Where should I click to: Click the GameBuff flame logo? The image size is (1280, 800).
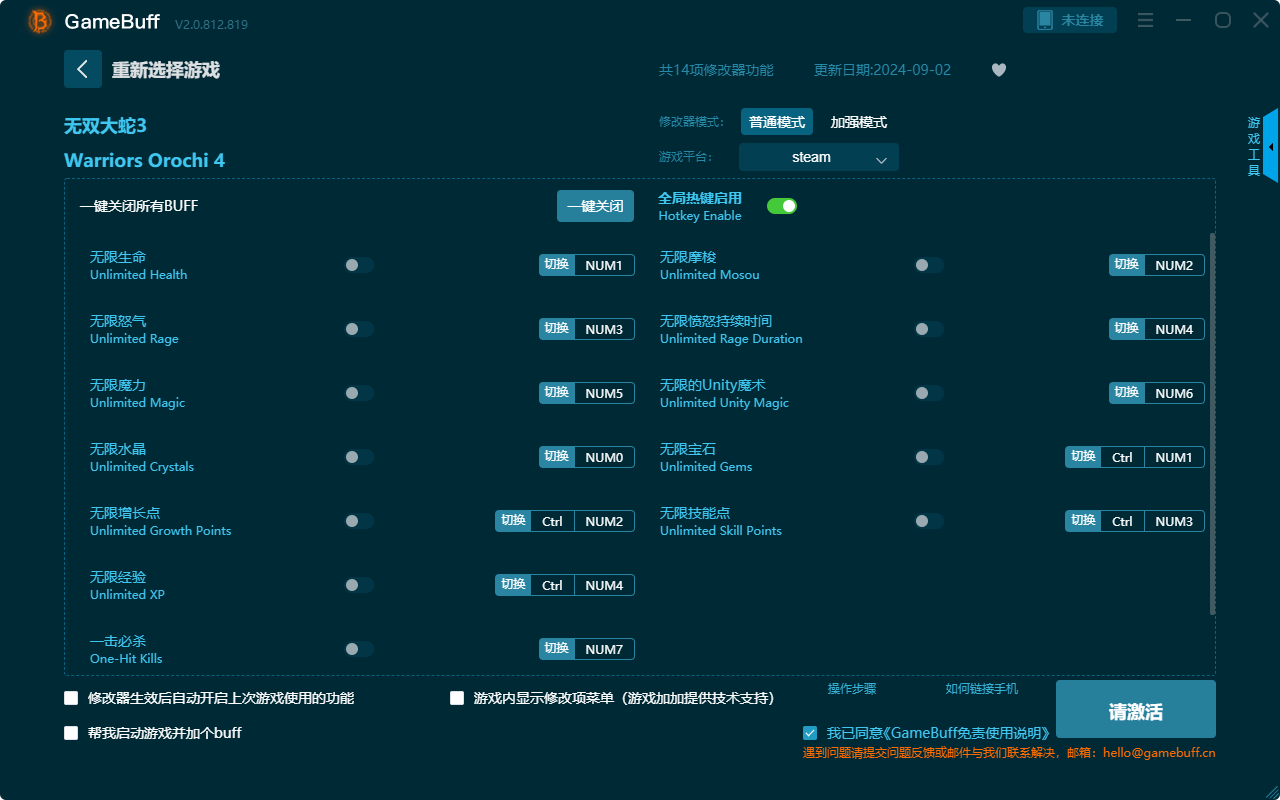coord(38,20)
